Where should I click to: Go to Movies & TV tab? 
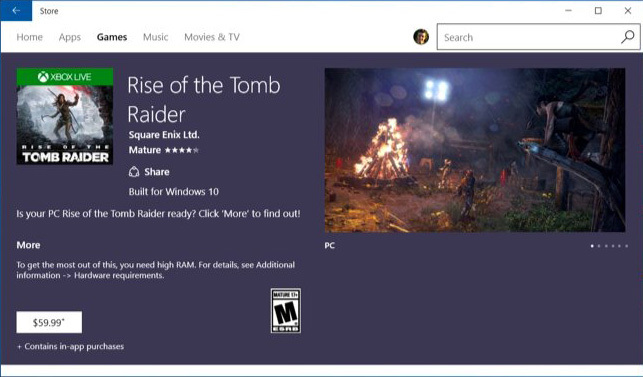tap(212, 37)
